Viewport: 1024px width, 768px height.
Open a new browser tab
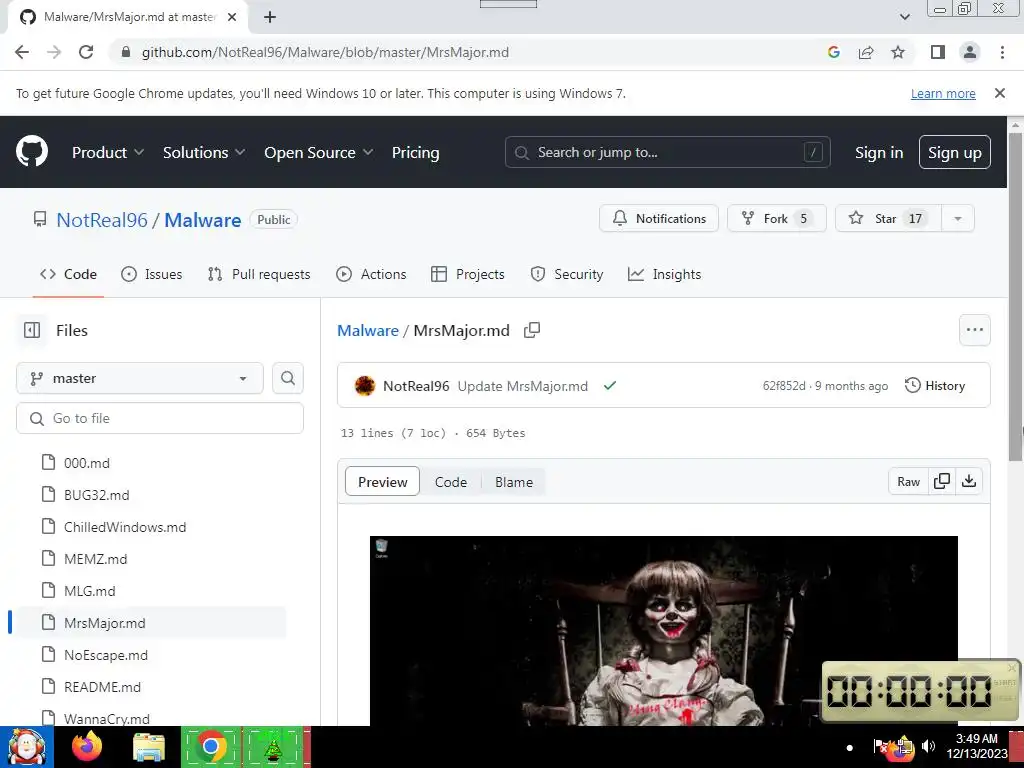(270, 17)
